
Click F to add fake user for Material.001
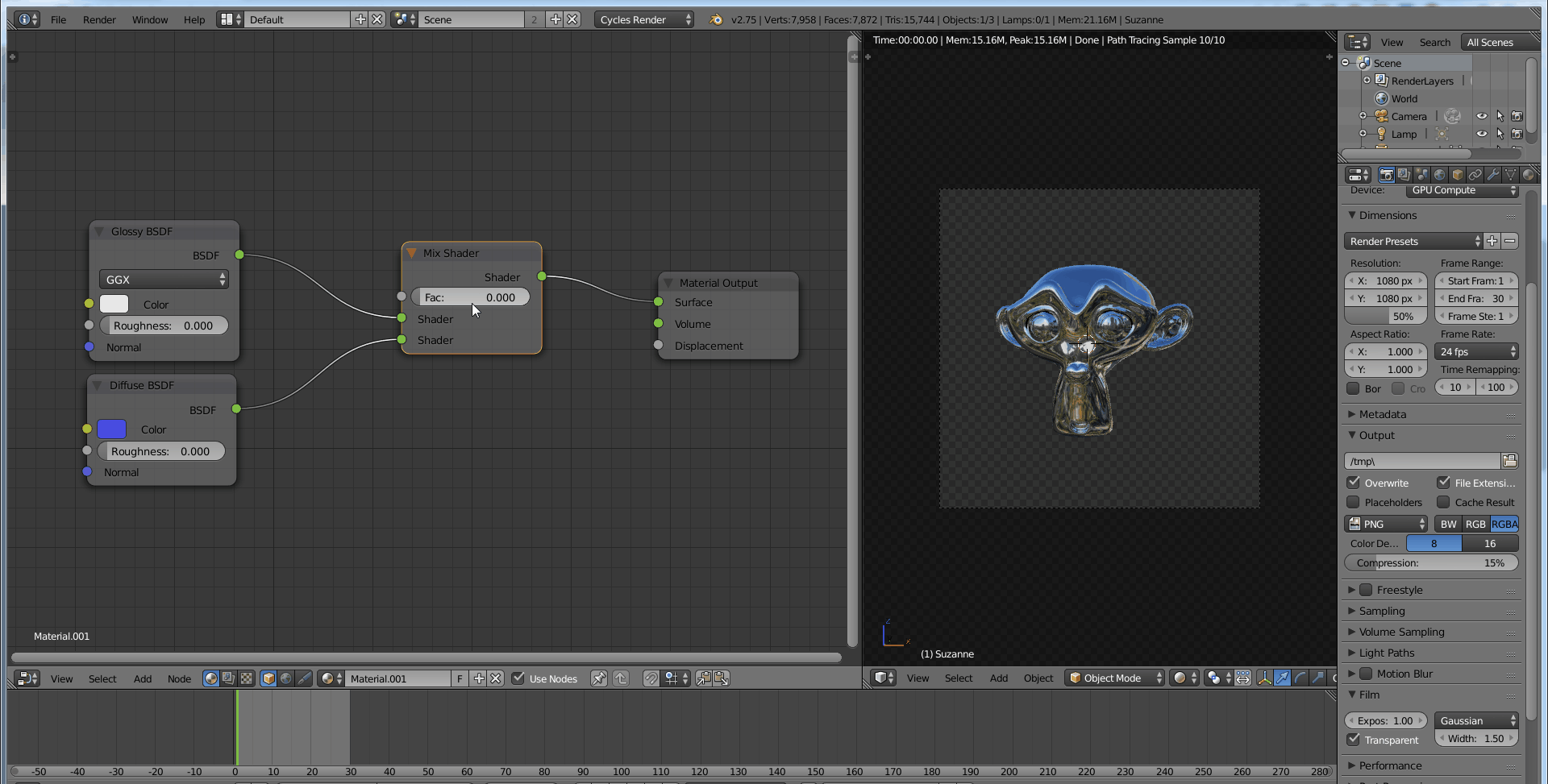click(x=459, y=678)
